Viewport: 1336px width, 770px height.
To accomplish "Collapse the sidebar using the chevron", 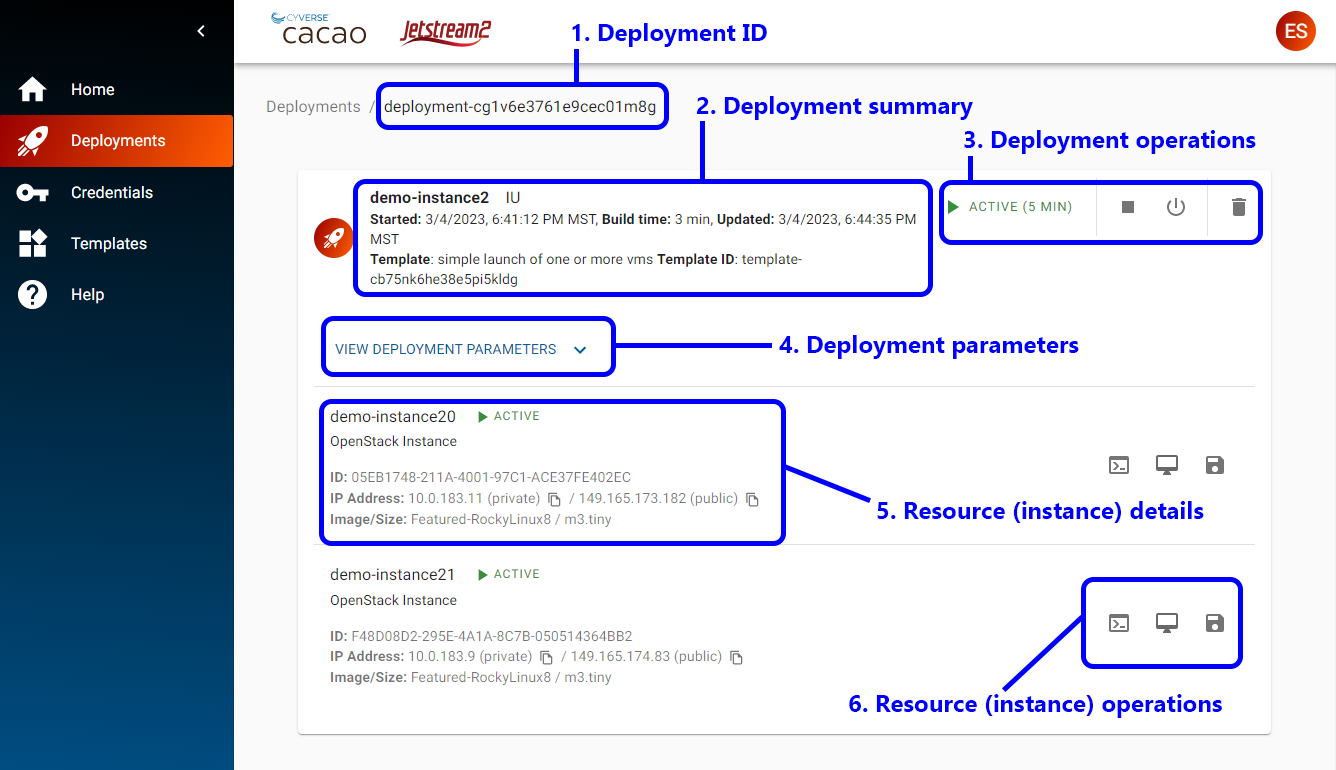I will tap(200, 31).
